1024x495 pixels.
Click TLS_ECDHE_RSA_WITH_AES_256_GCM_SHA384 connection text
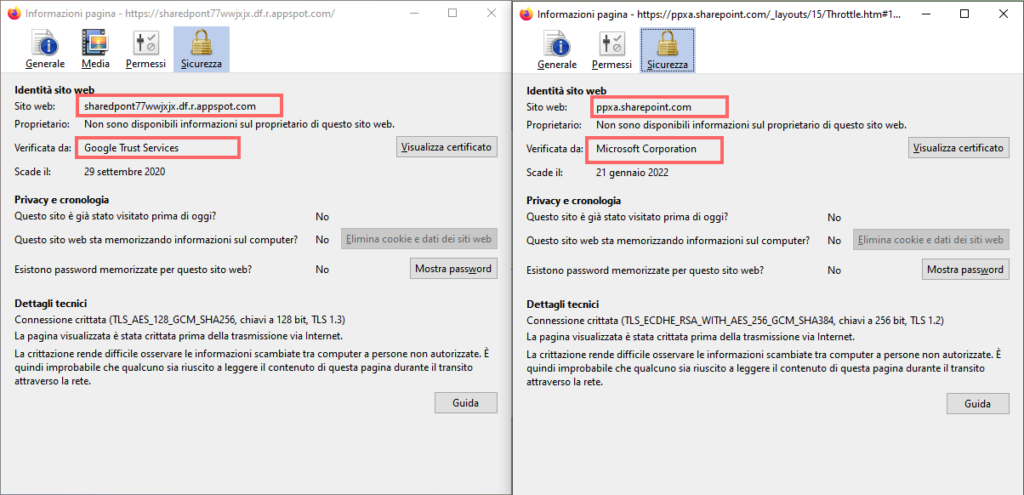pos(735,321)
